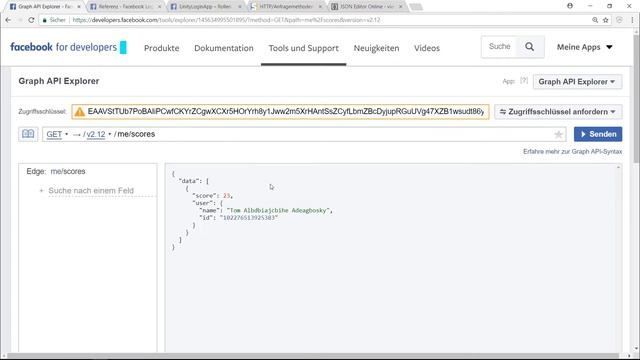This screenshot has width=640, height=360.
Task: Click the name Tom Albdbiajcbihe Adeagbosky
Action: click(x=279, y=211)
